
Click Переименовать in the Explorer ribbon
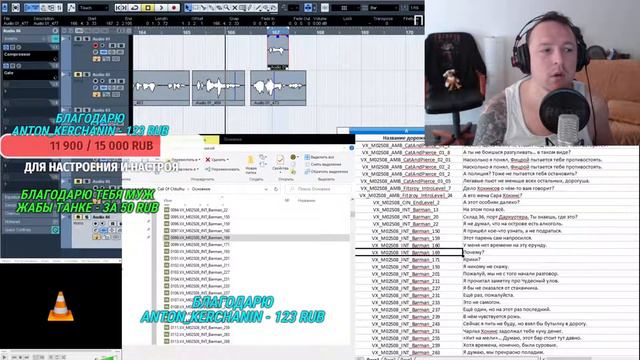(x=222, y=169)
